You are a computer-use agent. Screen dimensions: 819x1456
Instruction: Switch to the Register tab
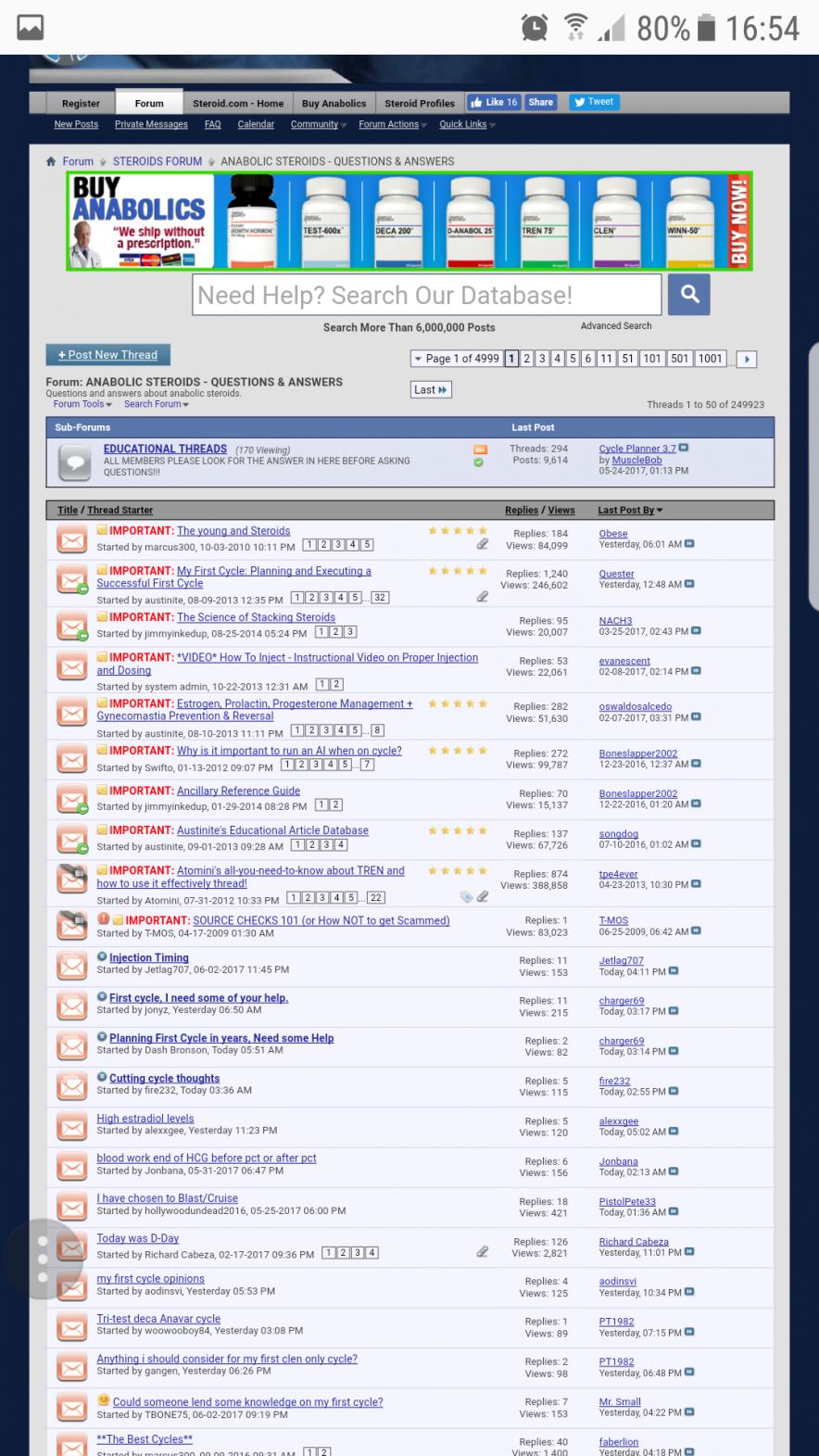coord(81,104)
